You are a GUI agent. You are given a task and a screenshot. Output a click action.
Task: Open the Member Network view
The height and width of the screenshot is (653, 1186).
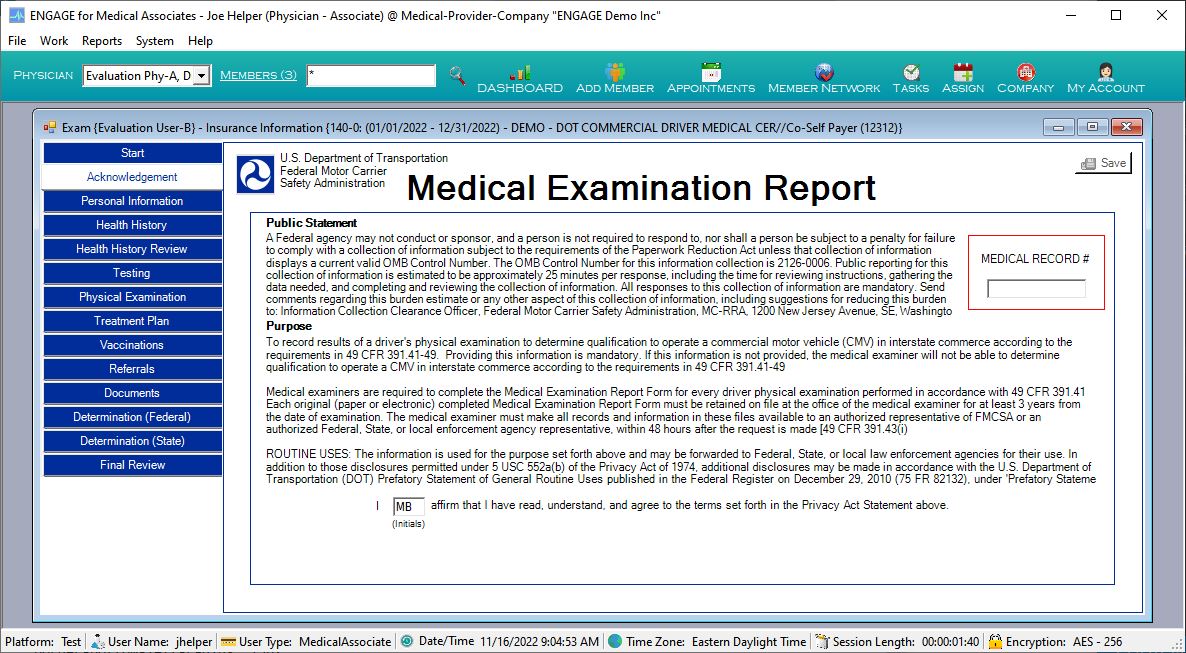(823, 78)
